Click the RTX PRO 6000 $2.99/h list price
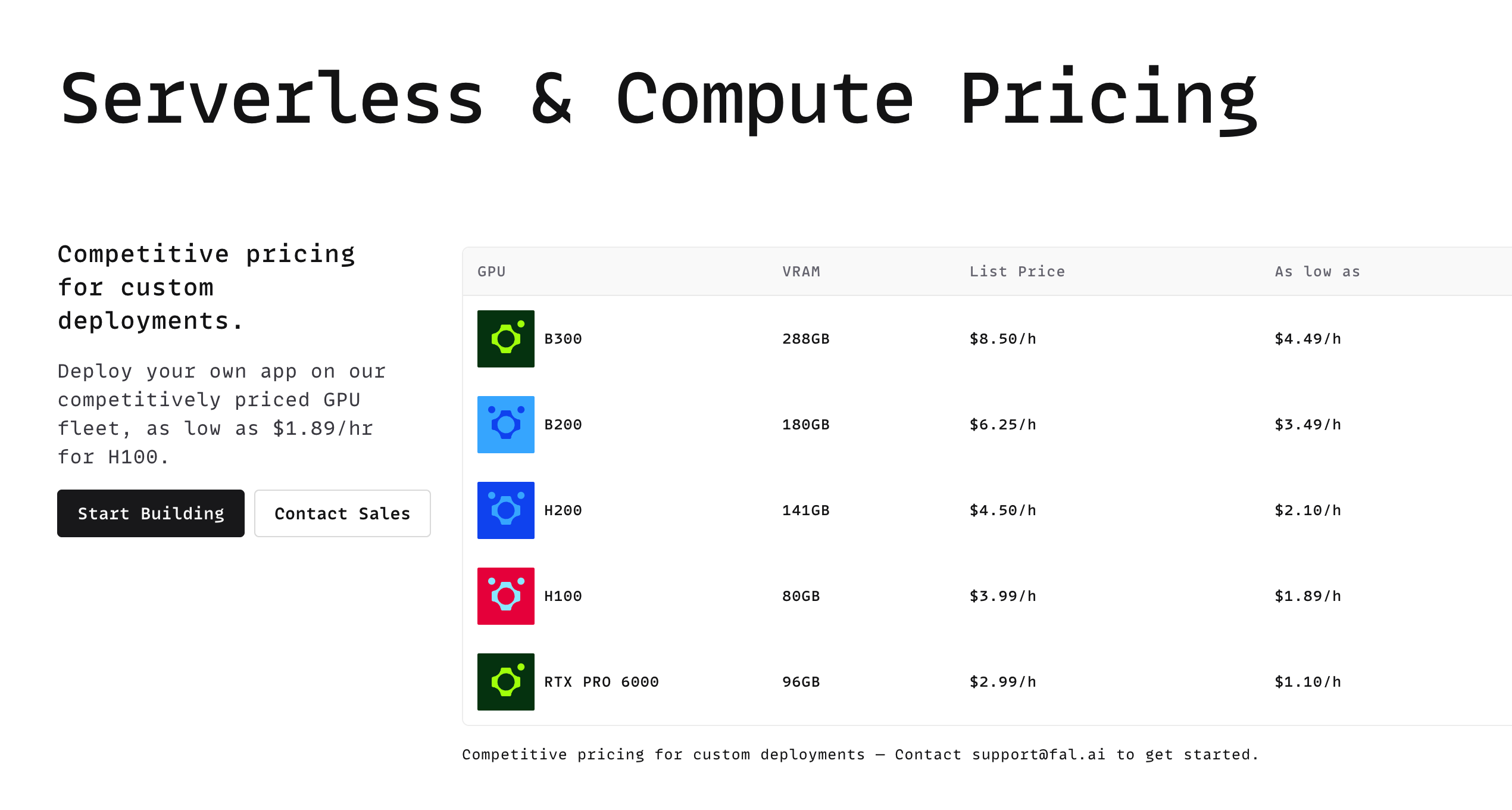 pos(1003,682)
